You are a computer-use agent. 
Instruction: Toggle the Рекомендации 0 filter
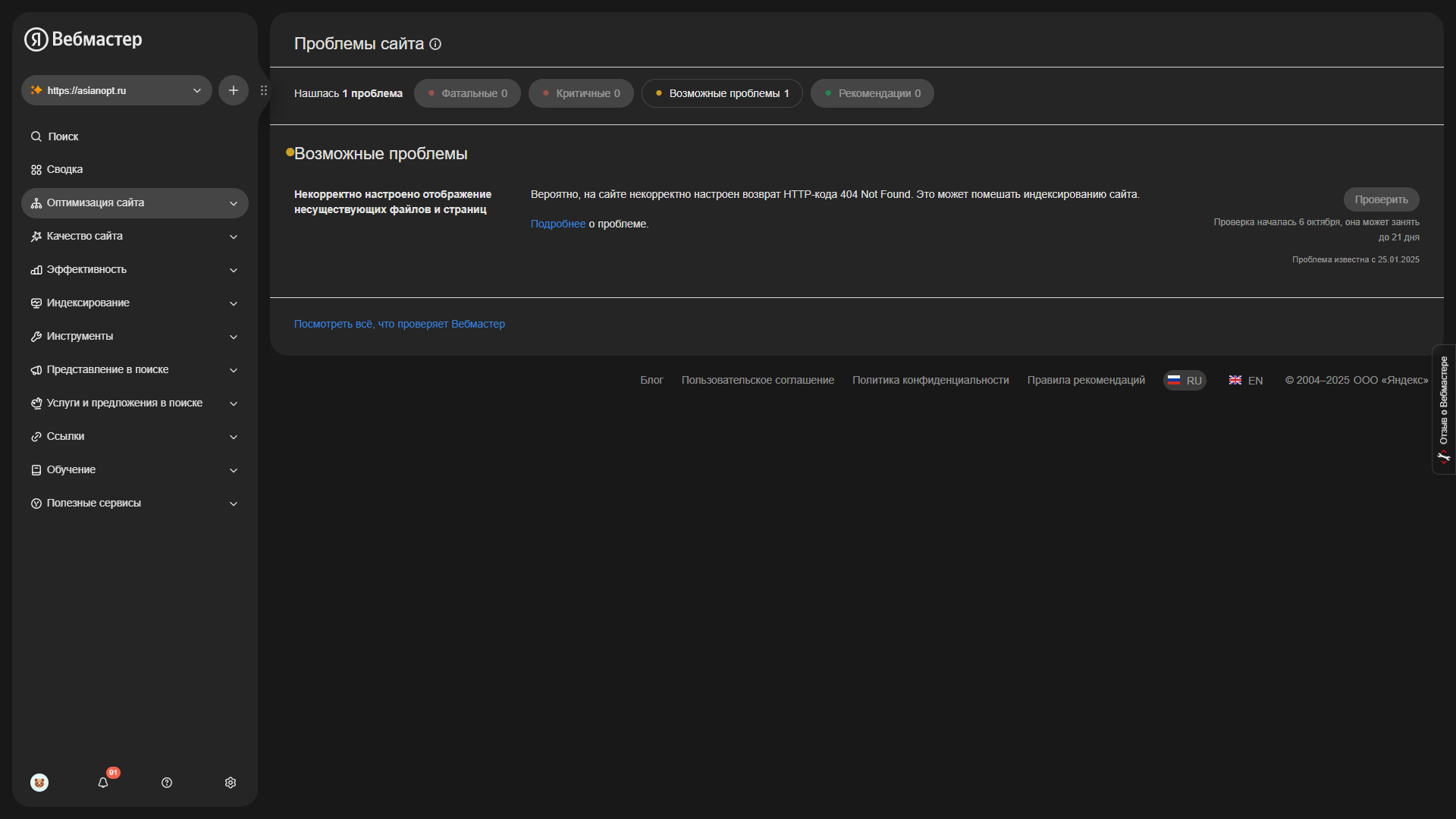(x=872, y=93)
